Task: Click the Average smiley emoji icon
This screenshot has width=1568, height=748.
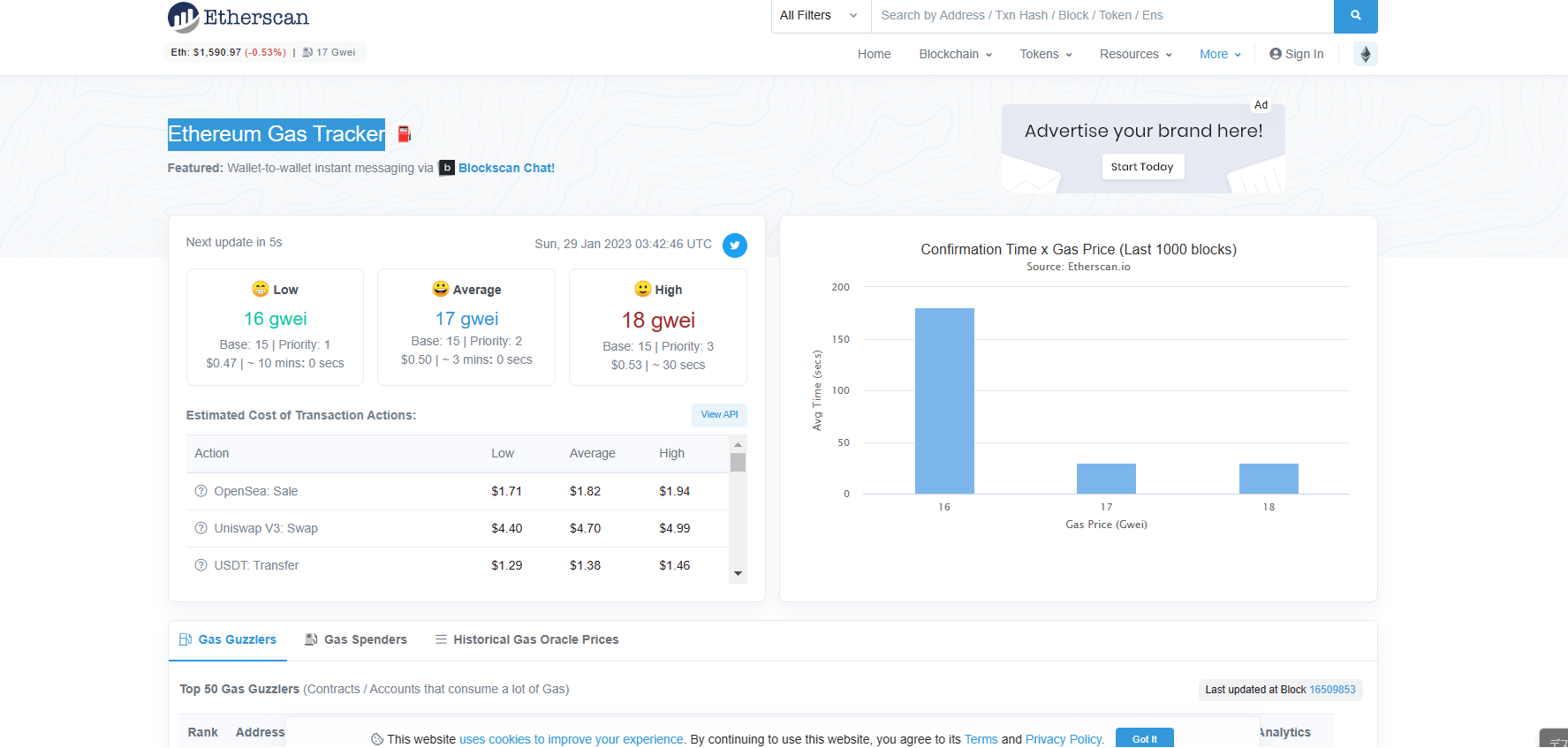Action: tap(440, 289)
